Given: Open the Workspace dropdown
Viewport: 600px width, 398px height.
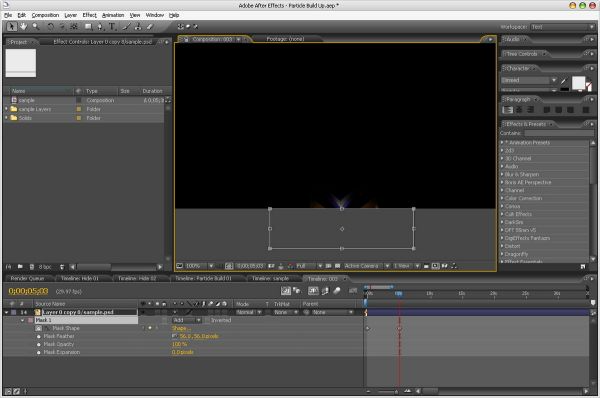Looking at the screenshot, I should [x=562, y=27].
